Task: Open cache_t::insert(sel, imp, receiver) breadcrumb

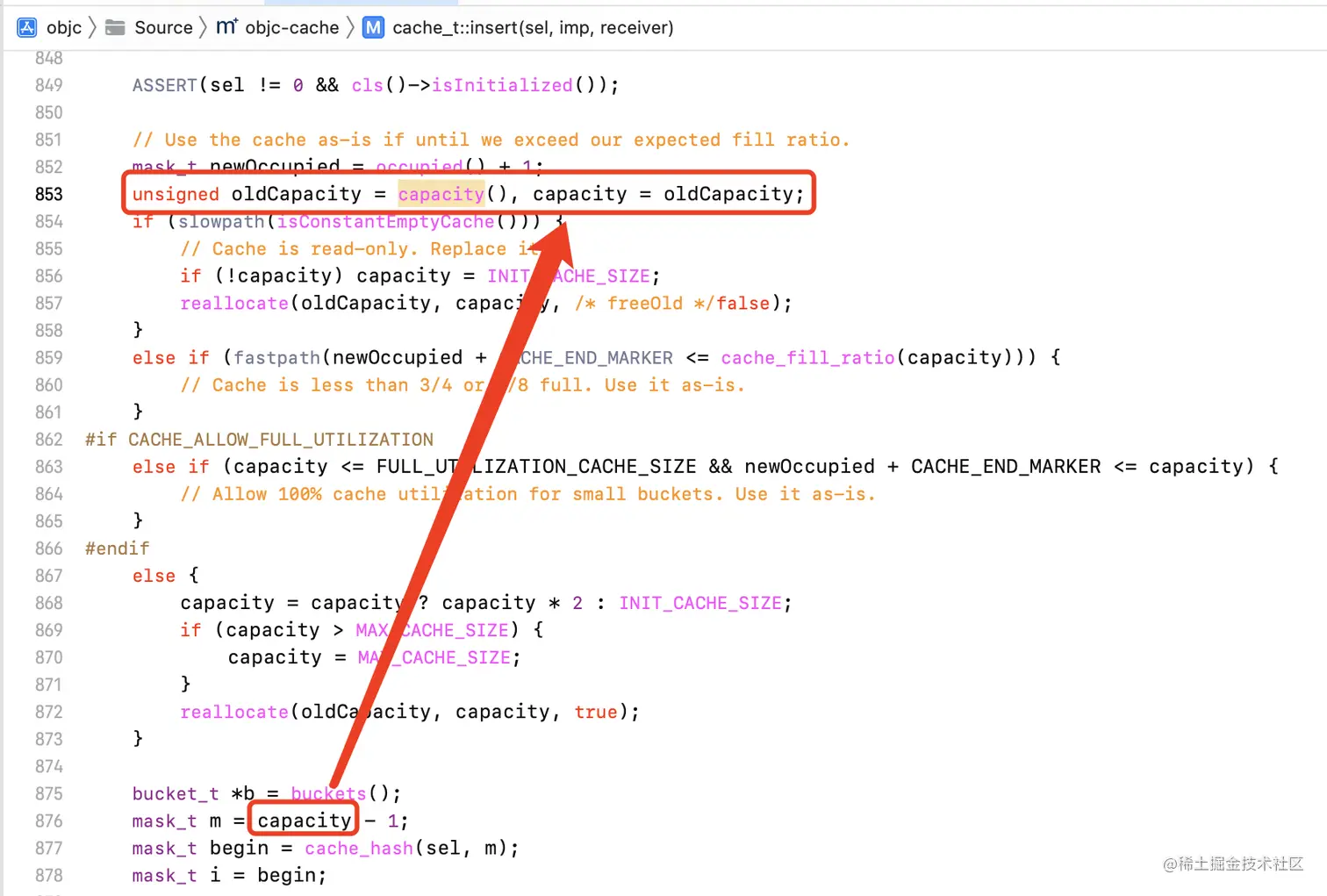Action: [x=533, y=27]
